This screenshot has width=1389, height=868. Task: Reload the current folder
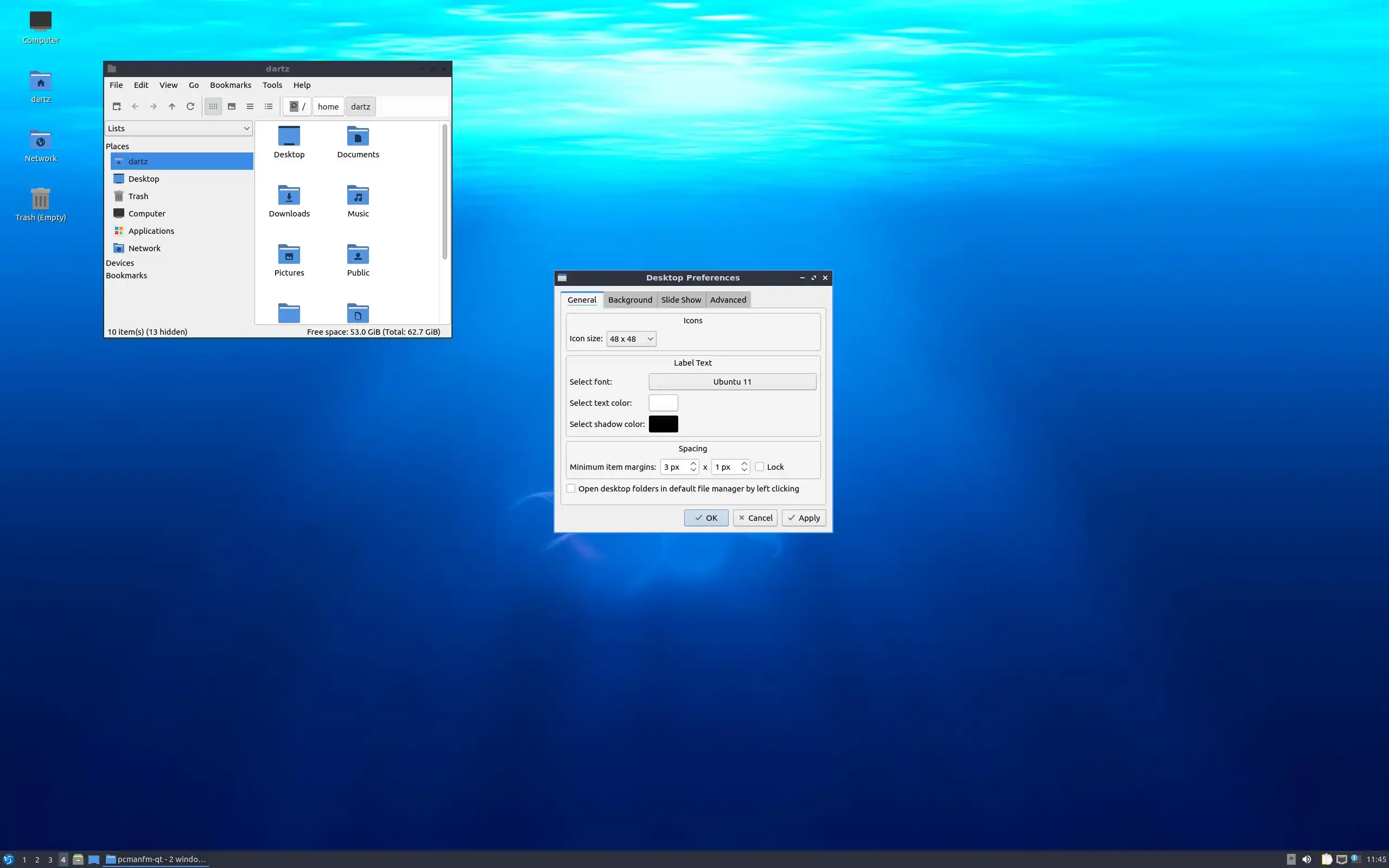190,106
